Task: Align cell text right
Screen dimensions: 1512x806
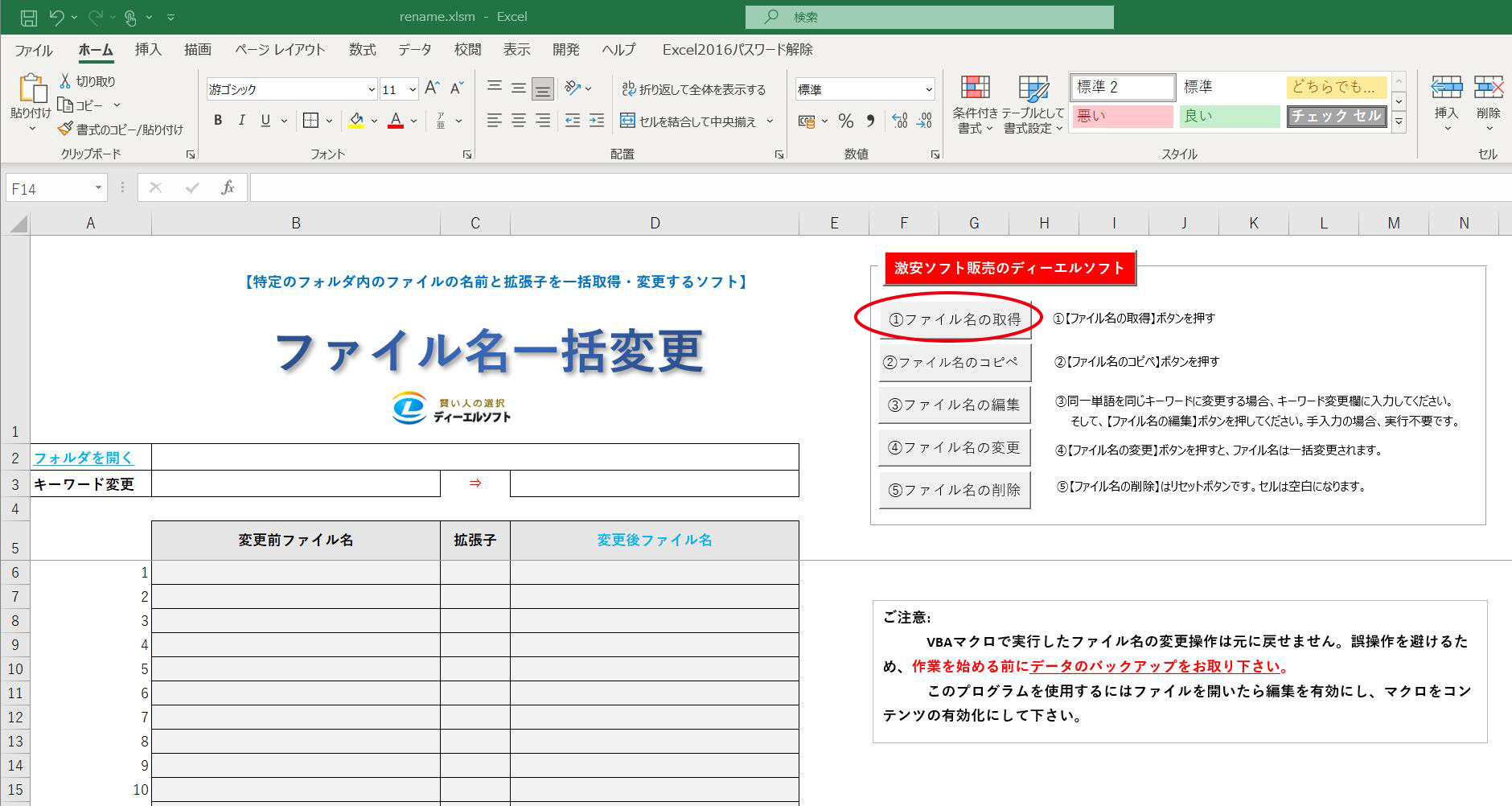Action: 543,121
